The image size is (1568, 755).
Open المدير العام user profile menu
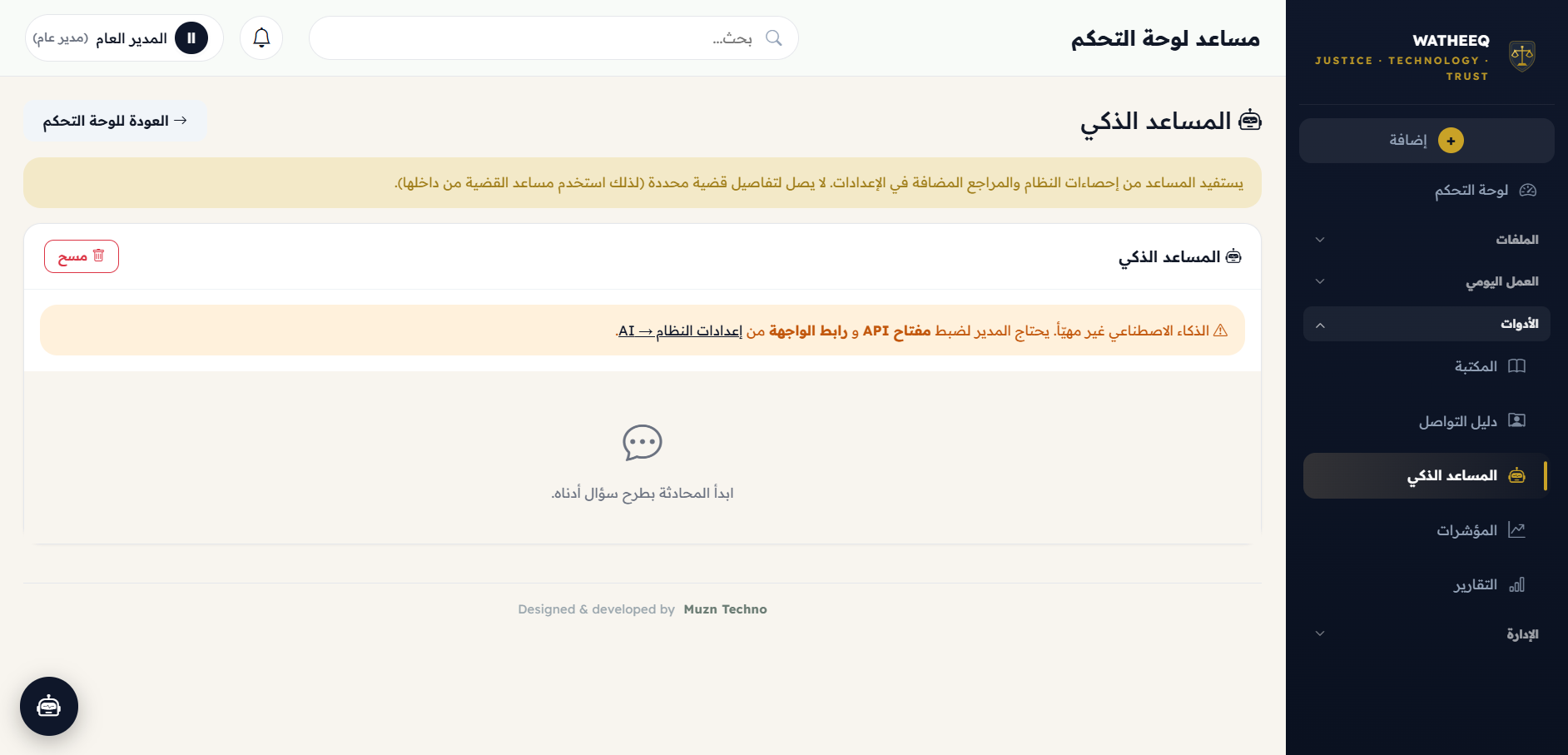124,38
